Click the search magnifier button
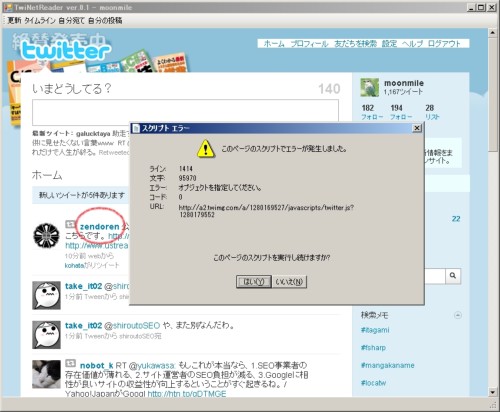Viewport: 500px width, 412px height. pyautogui.click(x=453, y=276)
